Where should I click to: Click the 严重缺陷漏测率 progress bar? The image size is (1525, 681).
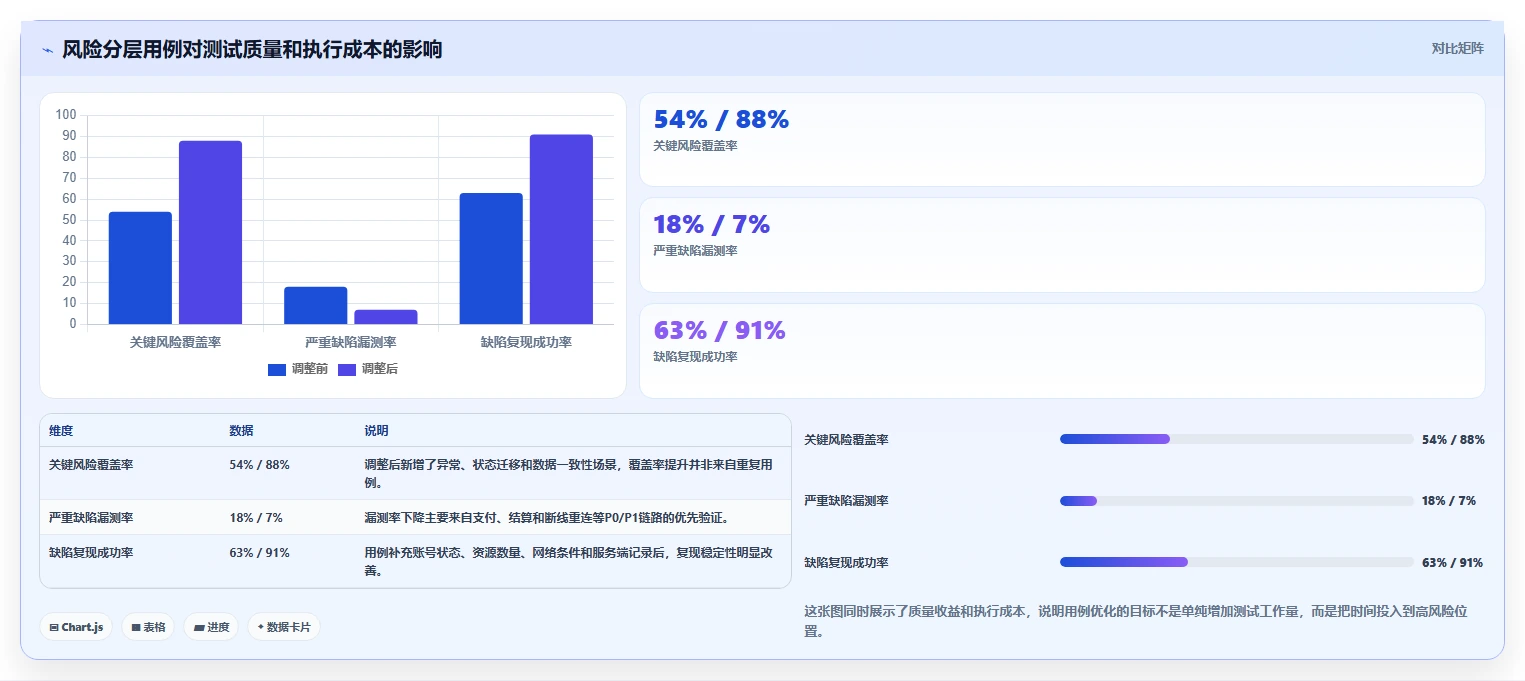(1236, 501)
